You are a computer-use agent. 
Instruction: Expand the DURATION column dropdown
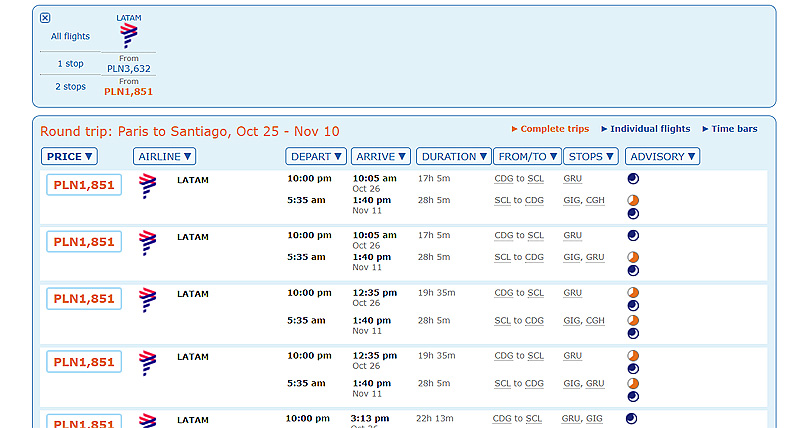454,157
